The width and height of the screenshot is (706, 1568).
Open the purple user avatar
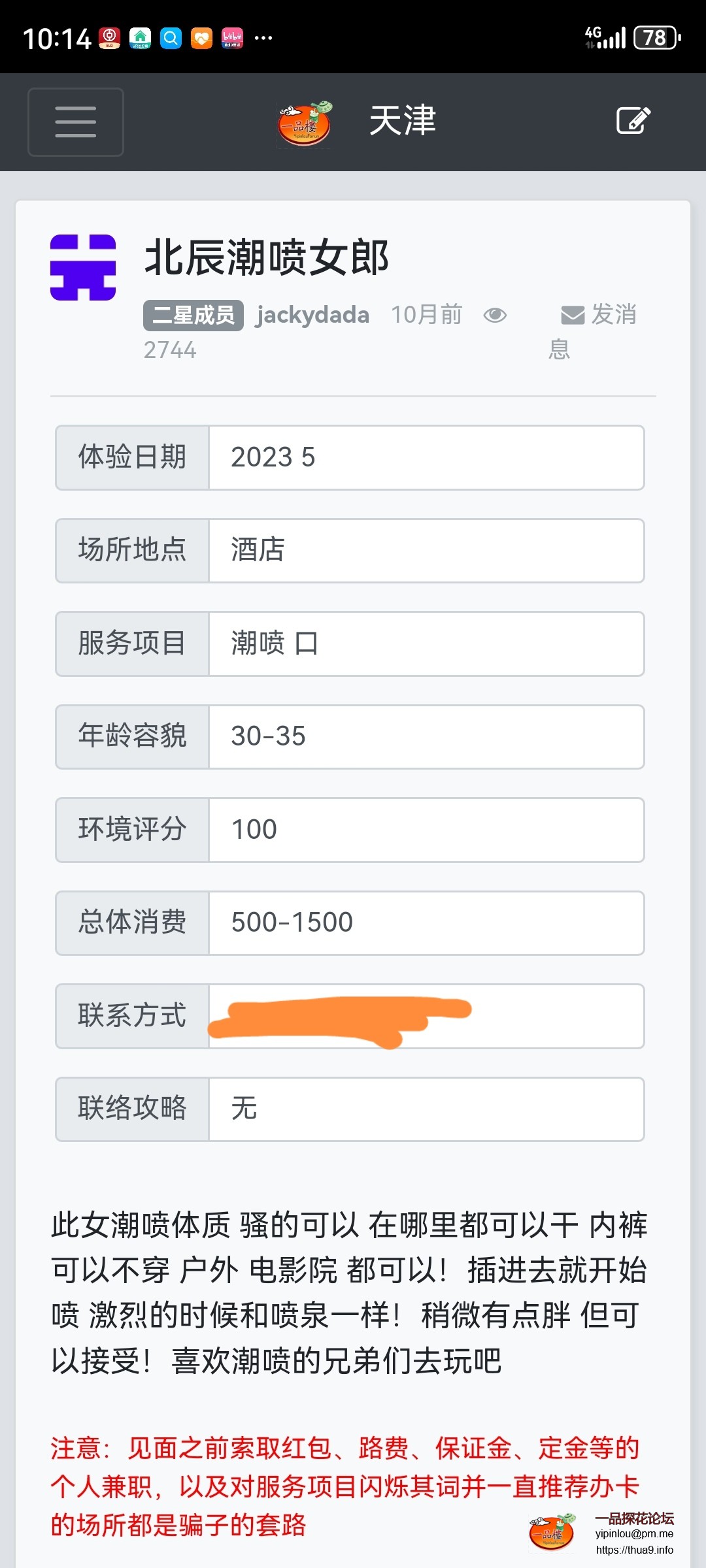point(83,267)
